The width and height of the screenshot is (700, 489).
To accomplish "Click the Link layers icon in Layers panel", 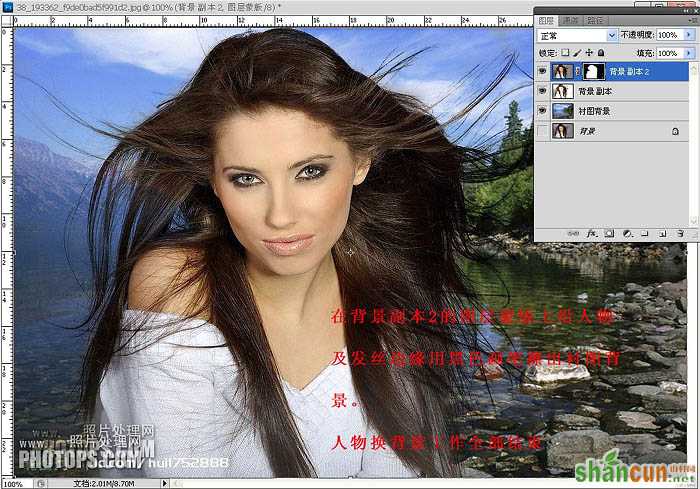I will pos(575,234).
